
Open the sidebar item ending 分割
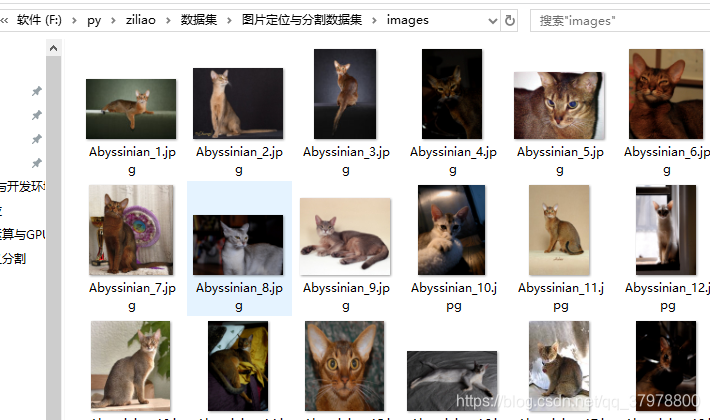point(13,258)
